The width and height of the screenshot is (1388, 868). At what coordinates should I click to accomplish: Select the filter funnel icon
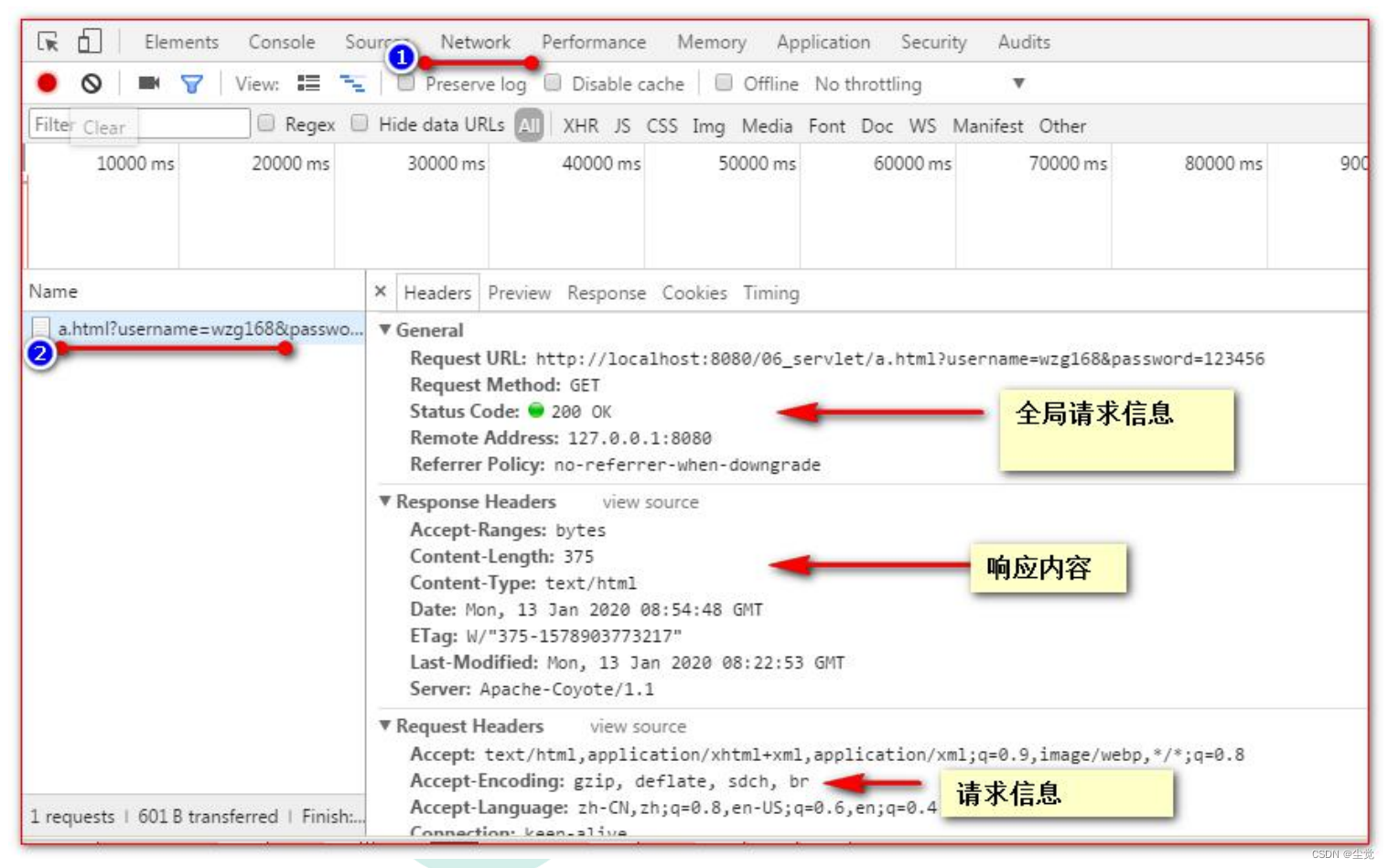tap(191, 83)
